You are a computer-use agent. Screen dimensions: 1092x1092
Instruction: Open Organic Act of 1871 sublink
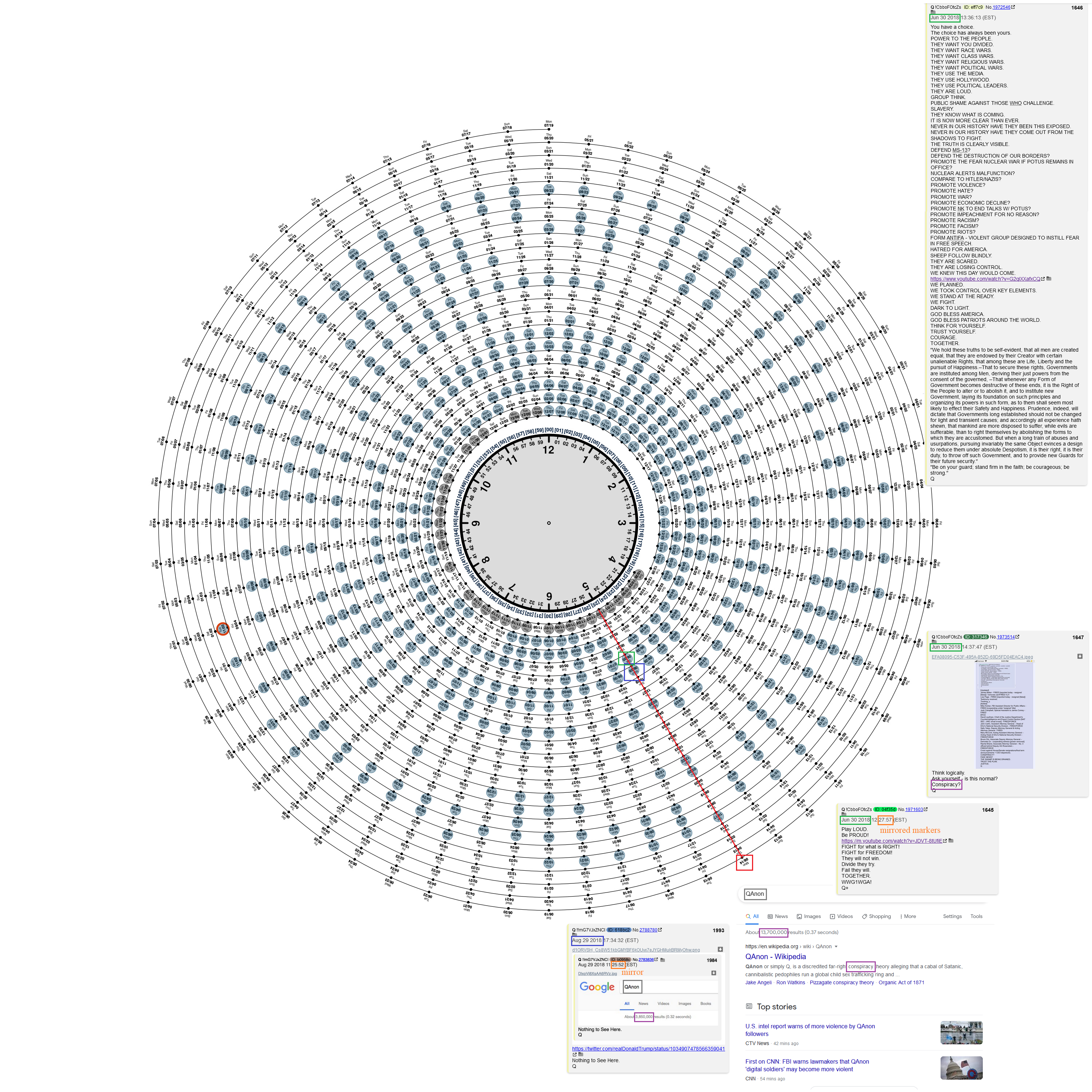point(902,982)
